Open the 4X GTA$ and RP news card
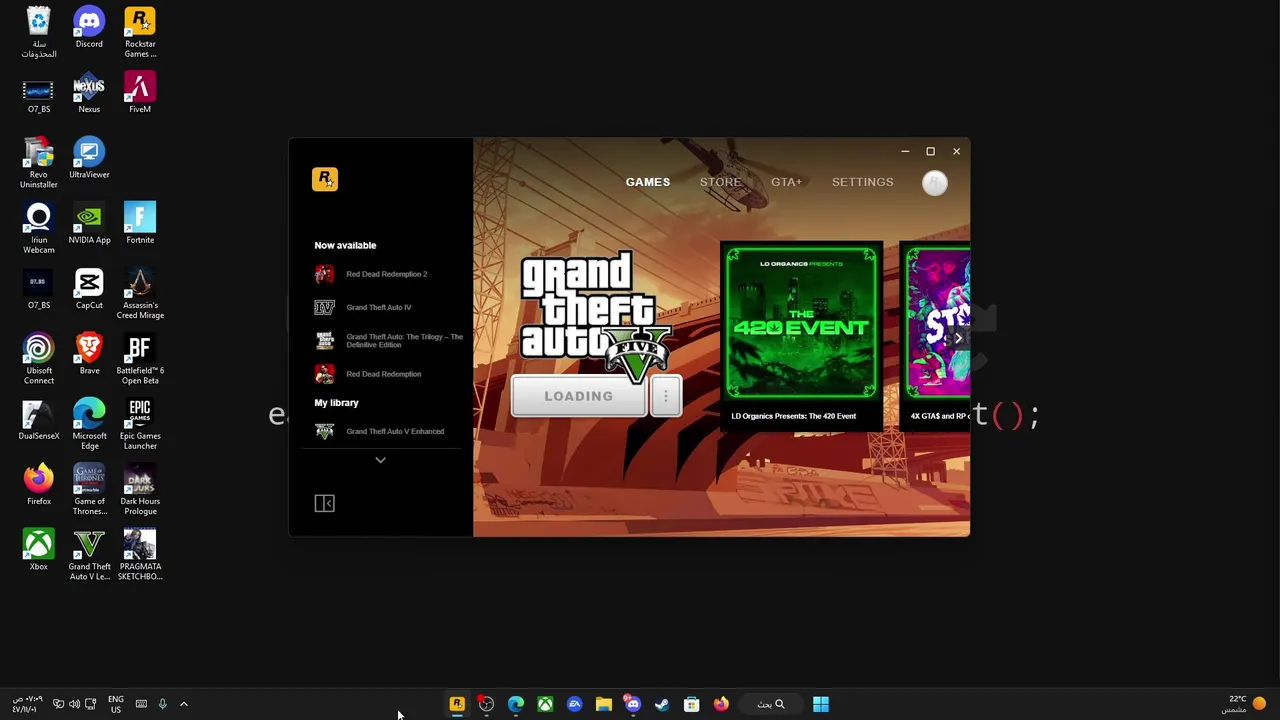The height and width of the screenshot is (720, 1280). click(x=937, y=335)
